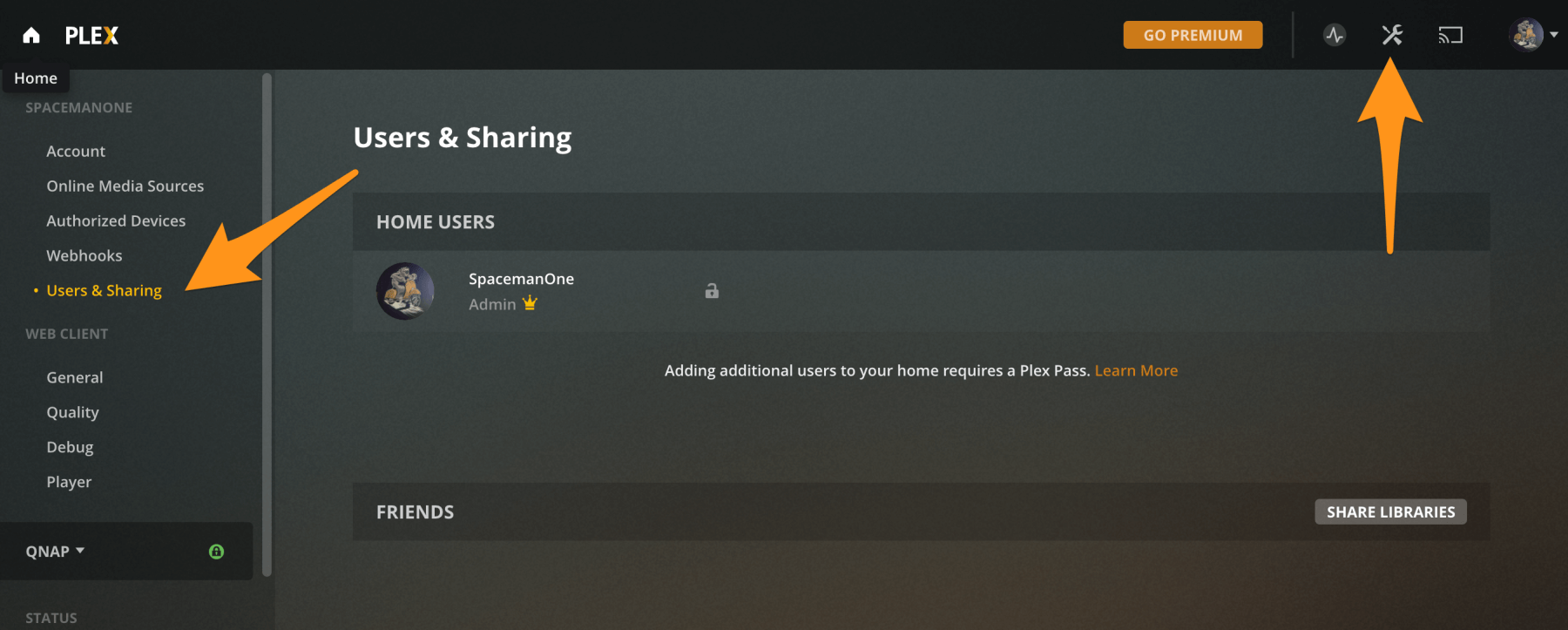Click the STATUS sidebar heading
1568x630 pixels.
click(51, 619)
